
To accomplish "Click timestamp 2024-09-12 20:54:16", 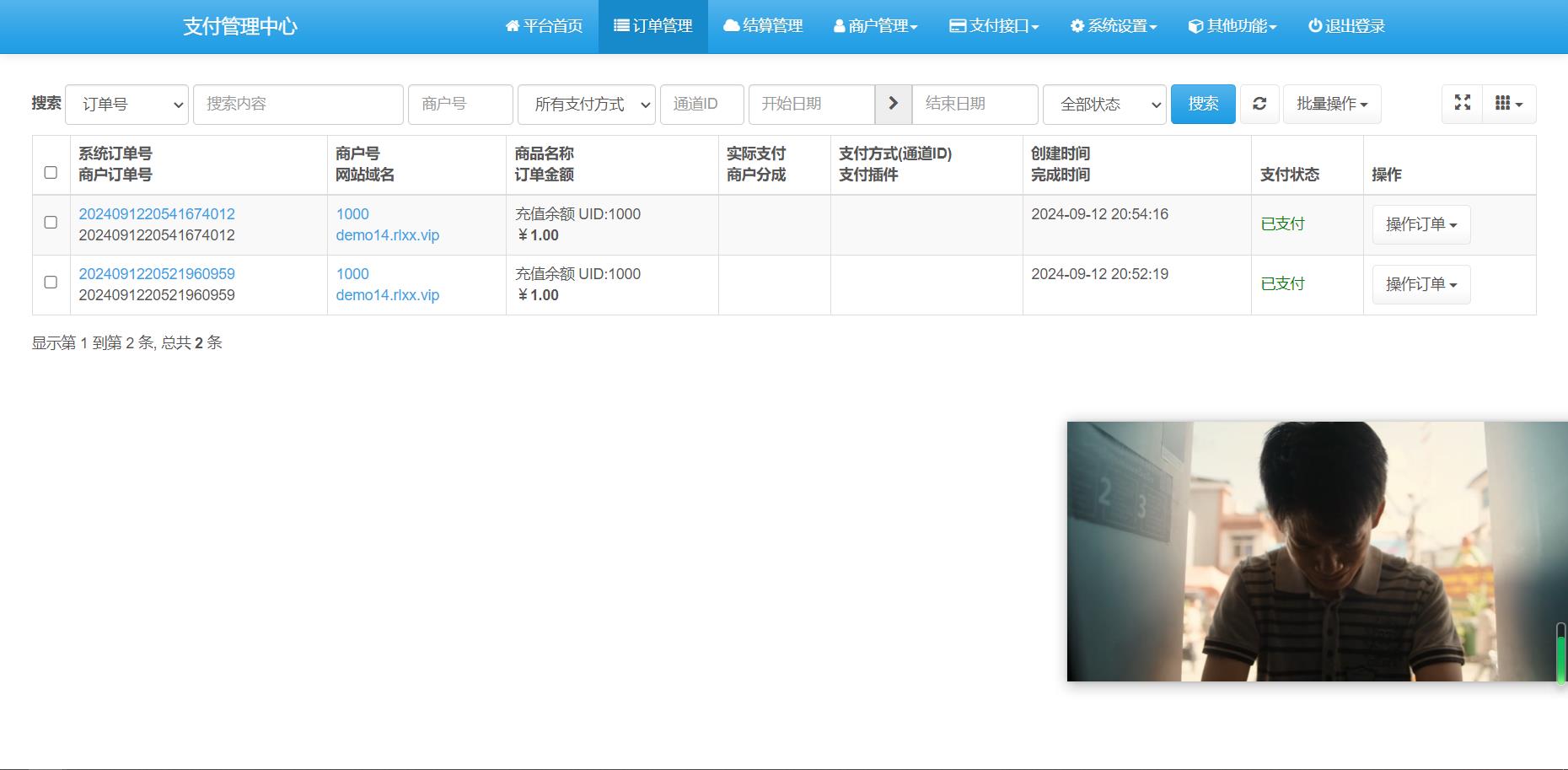I will coord(1100,214).
